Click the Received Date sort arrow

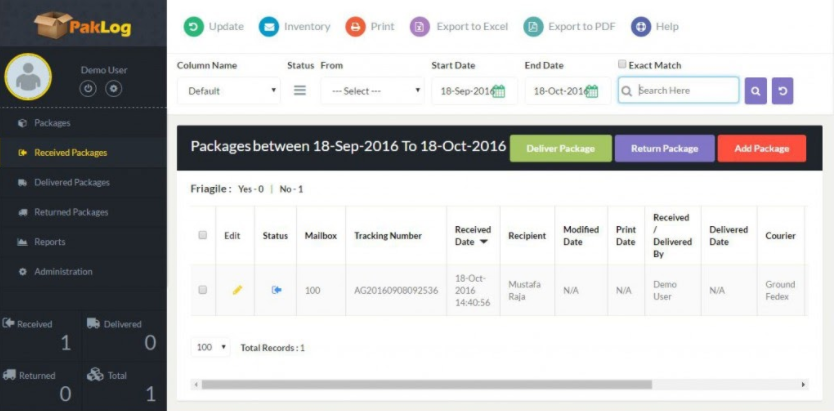point(483,242)
